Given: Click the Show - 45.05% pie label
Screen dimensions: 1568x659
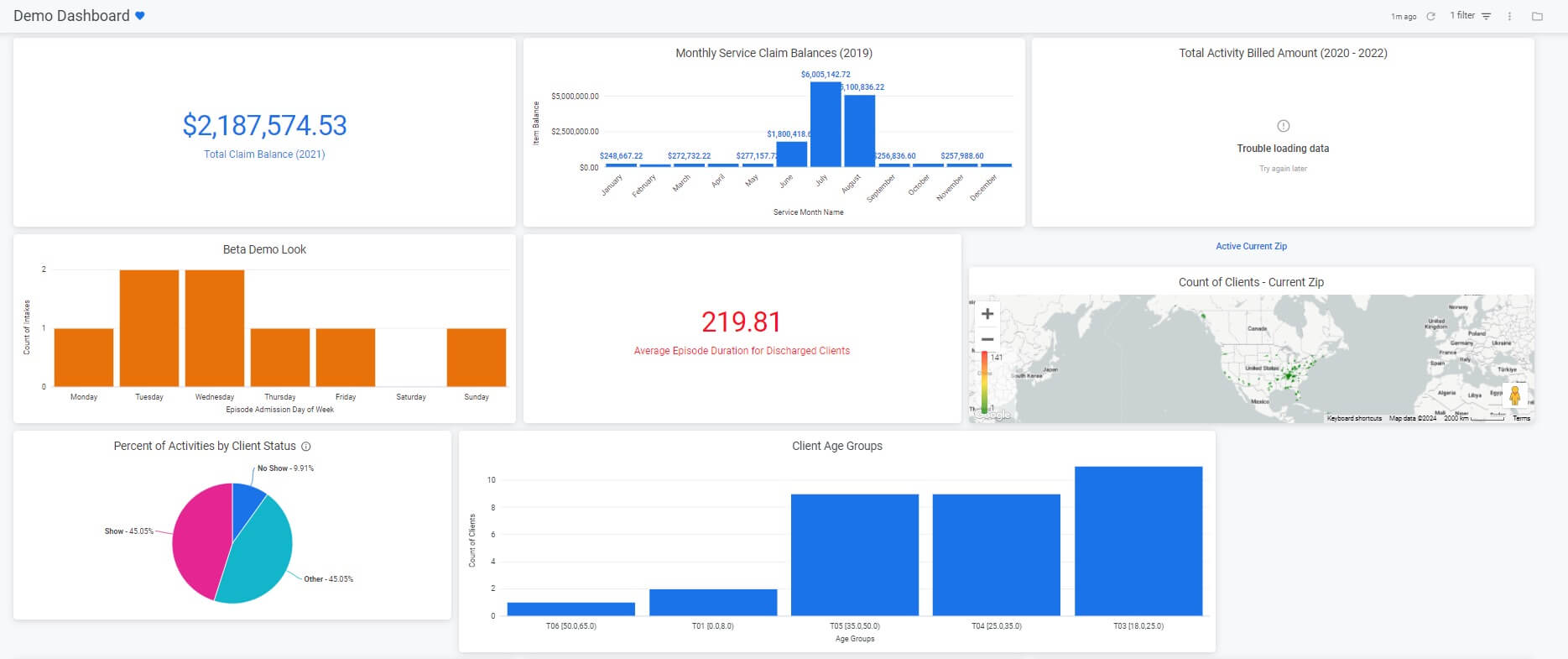Looking at the screenshot, I should click(x=128, y=531).
